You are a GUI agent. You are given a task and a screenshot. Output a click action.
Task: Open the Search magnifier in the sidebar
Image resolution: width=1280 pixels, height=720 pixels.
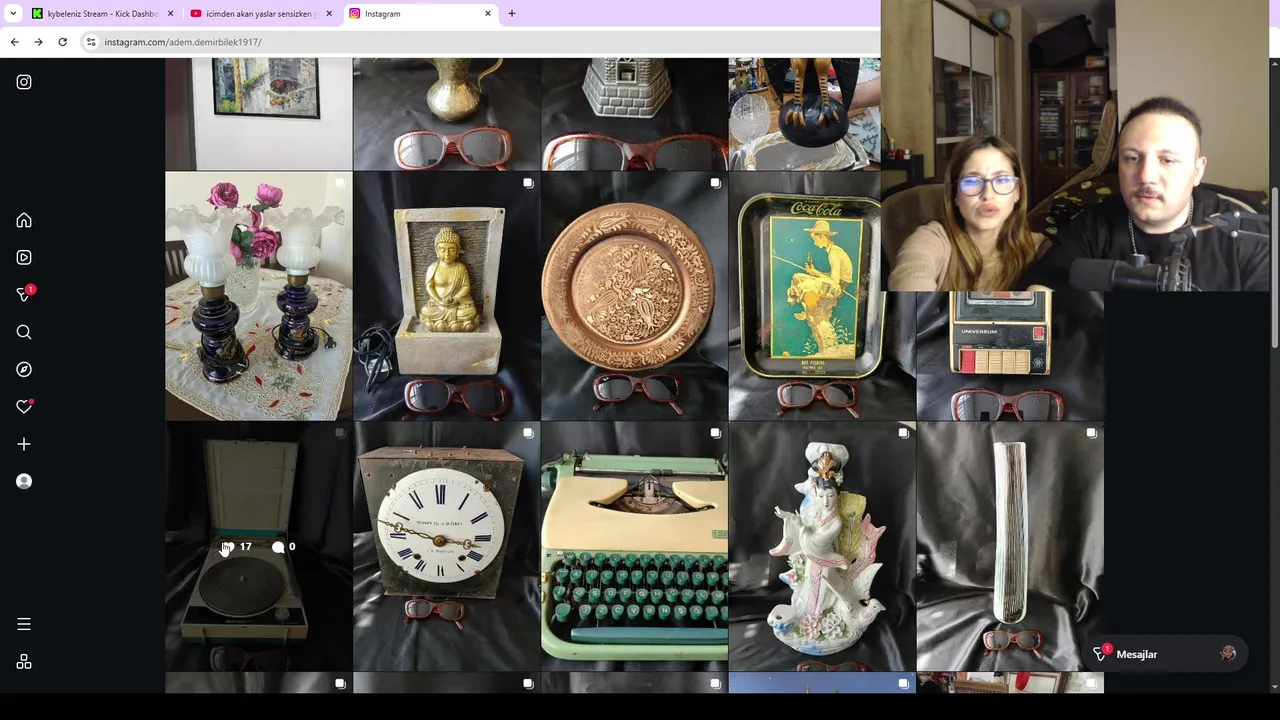24,332
